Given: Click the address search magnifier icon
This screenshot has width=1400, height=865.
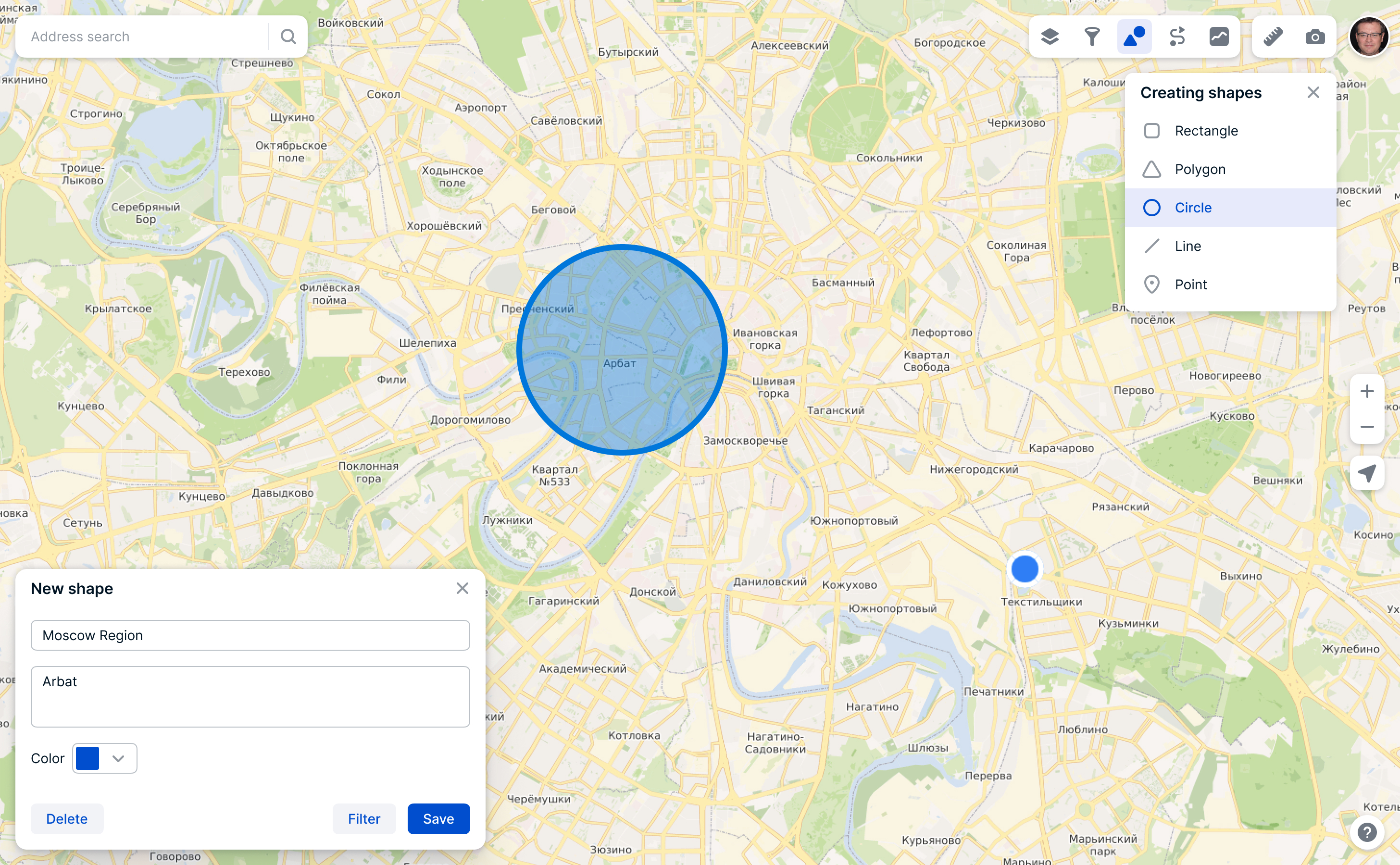Looking at the screenshot, I should click(x=288, y=37).
